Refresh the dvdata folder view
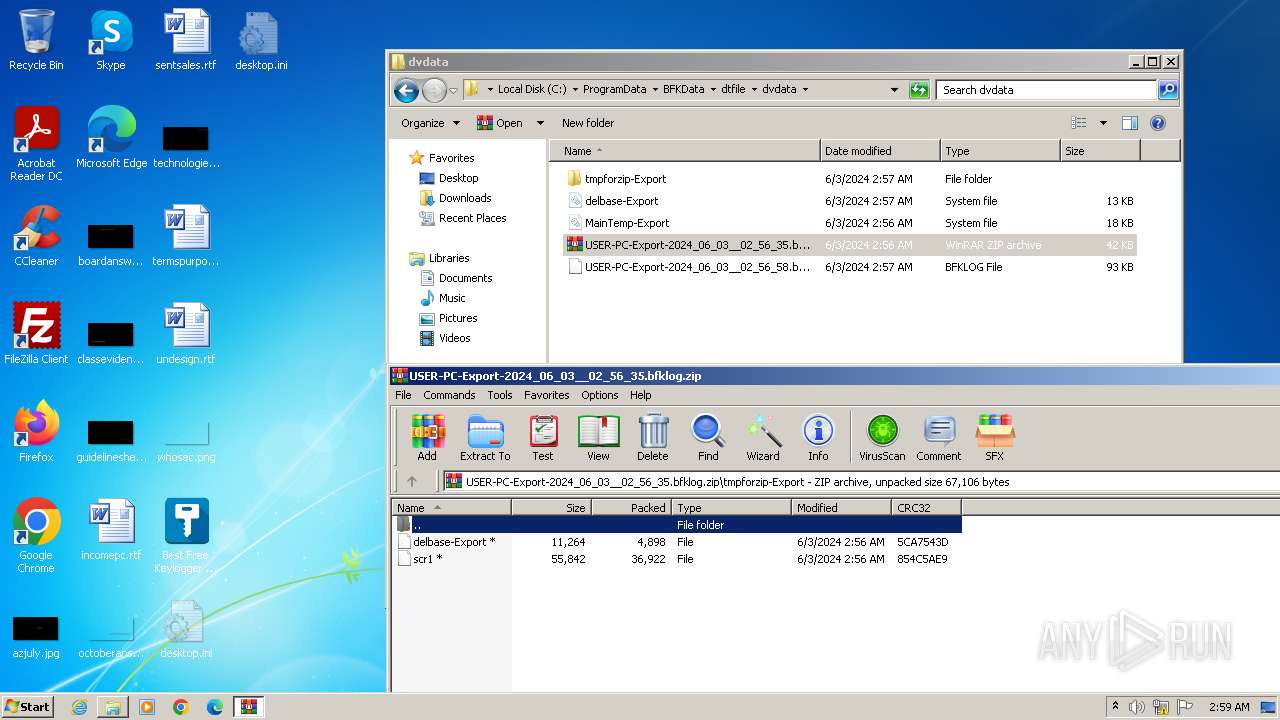 [x=919, y=90]
